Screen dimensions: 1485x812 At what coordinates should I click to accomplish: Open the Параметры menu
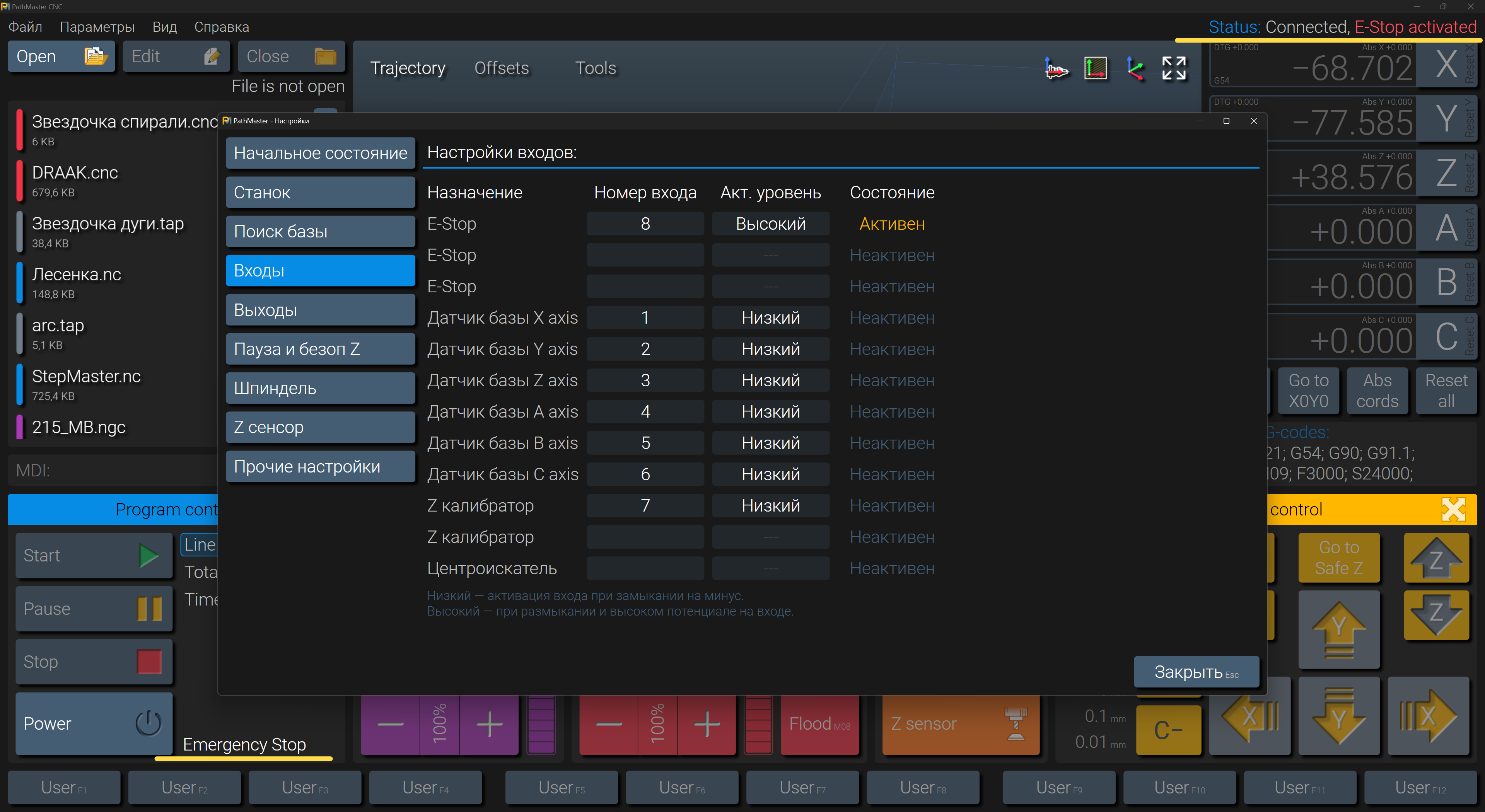click(x=97, y=27)
